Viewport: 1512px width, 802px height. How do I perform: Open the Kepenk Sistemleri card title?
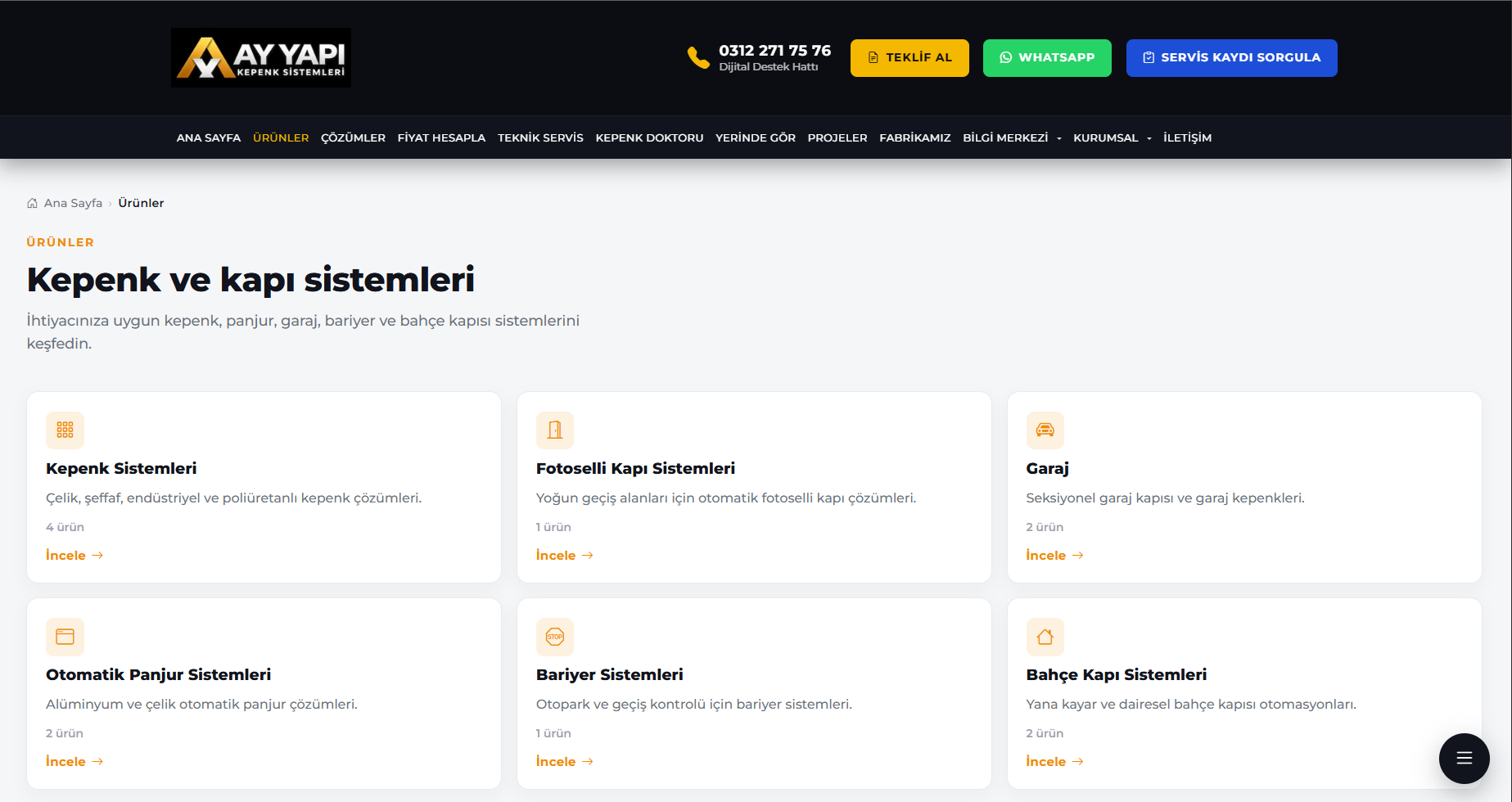click(x=121, y=468)
